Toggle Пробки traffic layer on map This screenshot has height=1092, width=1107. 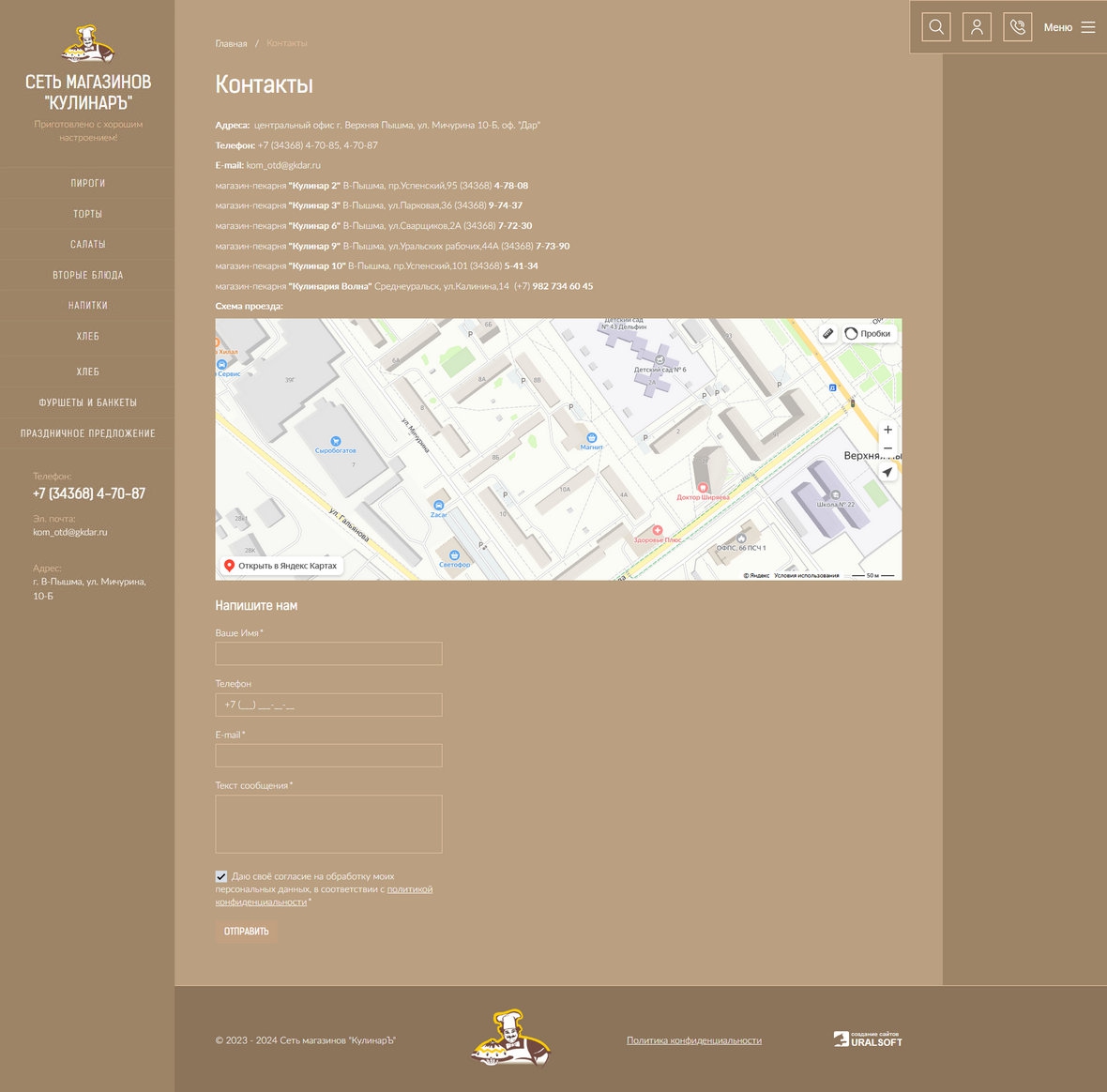[x=868, y=333]
